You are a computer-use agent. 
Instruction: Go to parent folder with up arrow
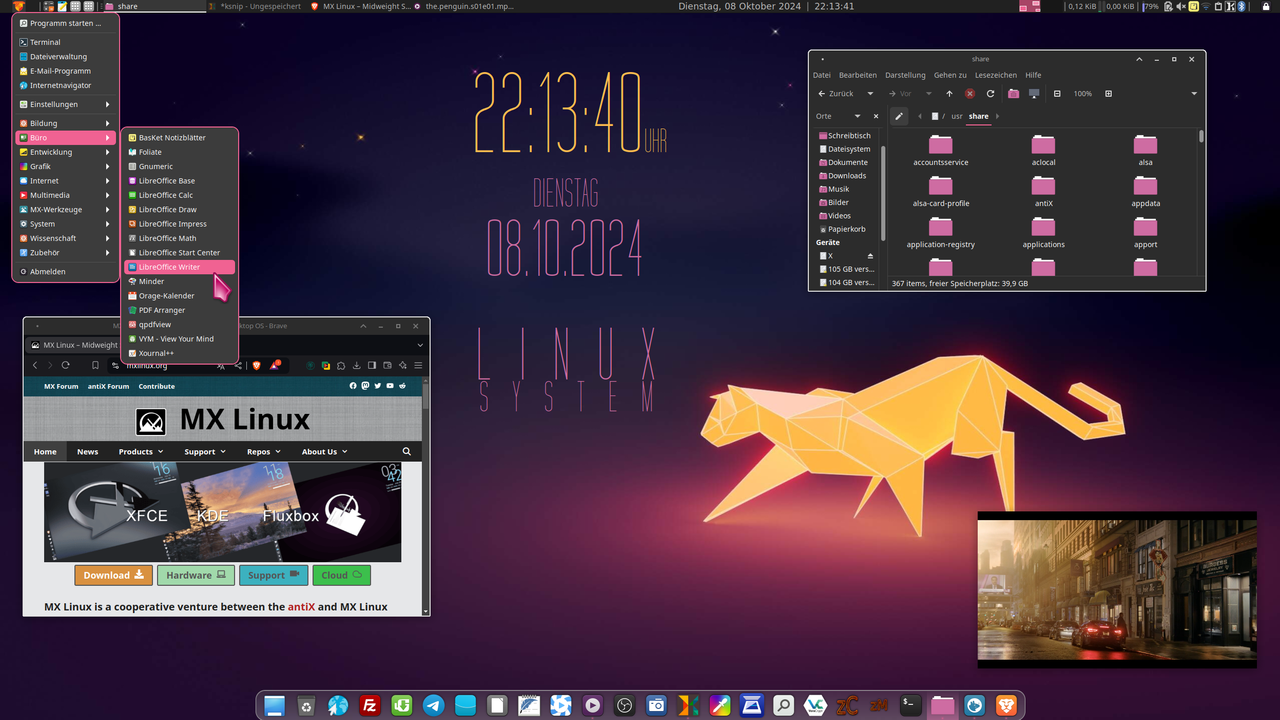[949, 93]
